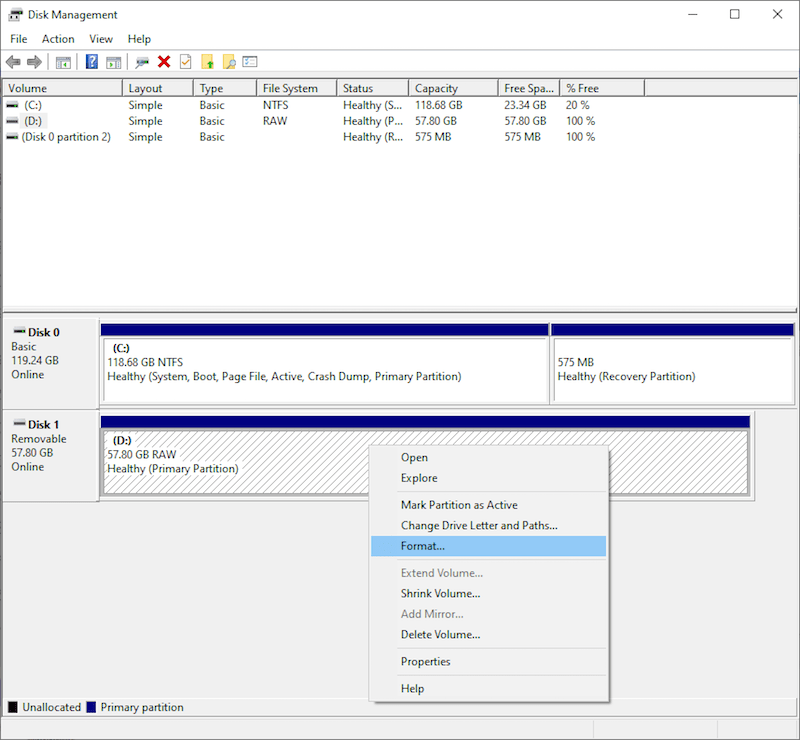
Task: Open the Action menu
Action: click(x=58, y=39)
